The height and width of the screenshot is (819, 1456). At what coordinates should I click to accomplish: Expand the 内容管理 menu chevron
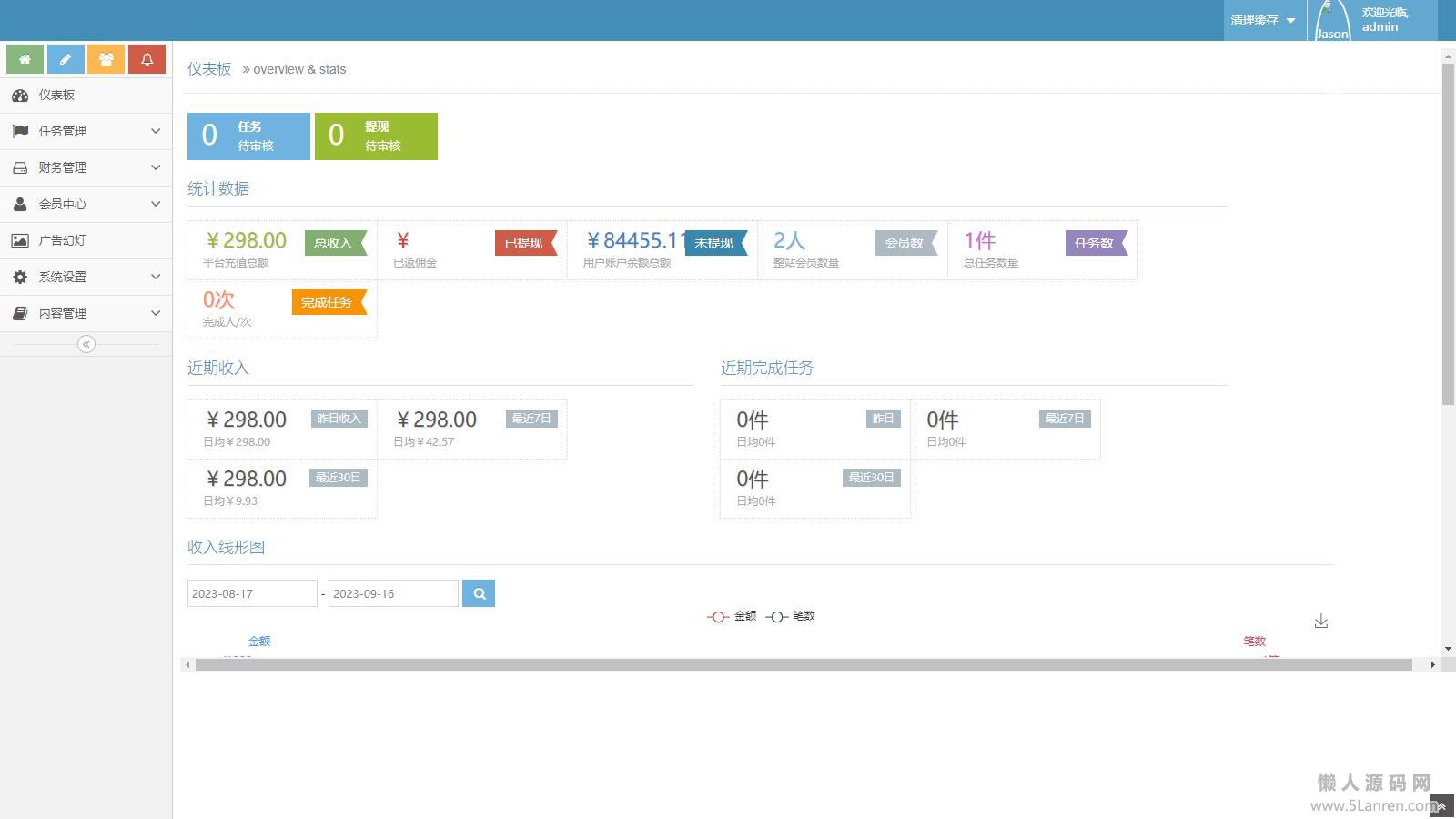156,313
